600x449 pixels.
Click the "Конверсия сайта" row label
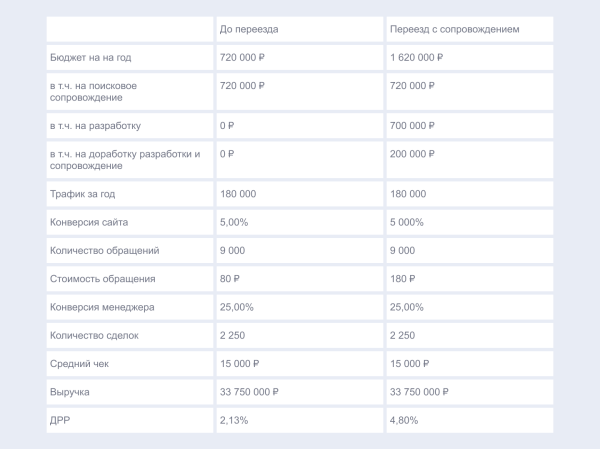(x=89, y=222)
